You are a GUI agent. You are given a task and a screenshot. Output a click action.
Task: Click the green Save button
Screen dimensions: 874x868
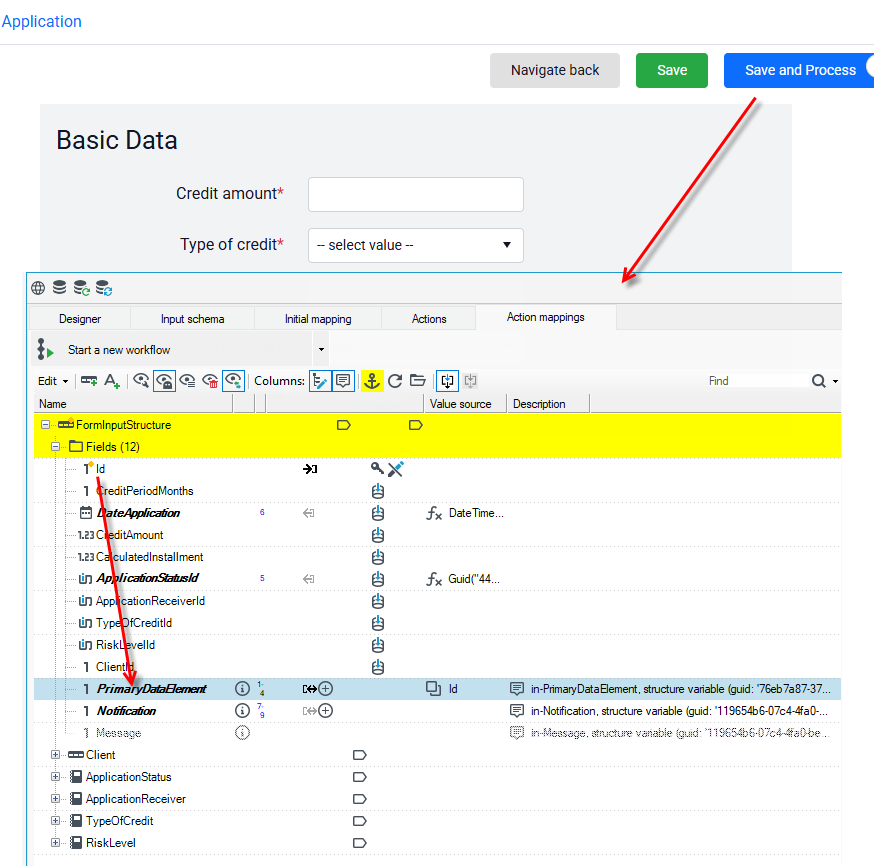[672, 70]
